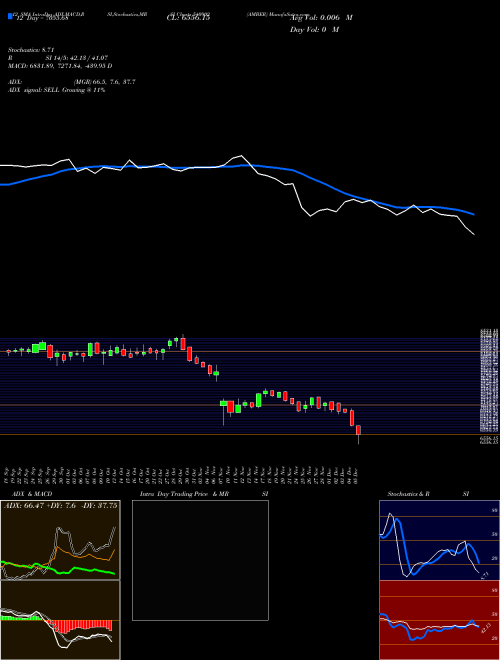This screenshot has width=500, height=660.
Task: Click the 'Stochastics & R' panel title
Action: click(408, 494)
